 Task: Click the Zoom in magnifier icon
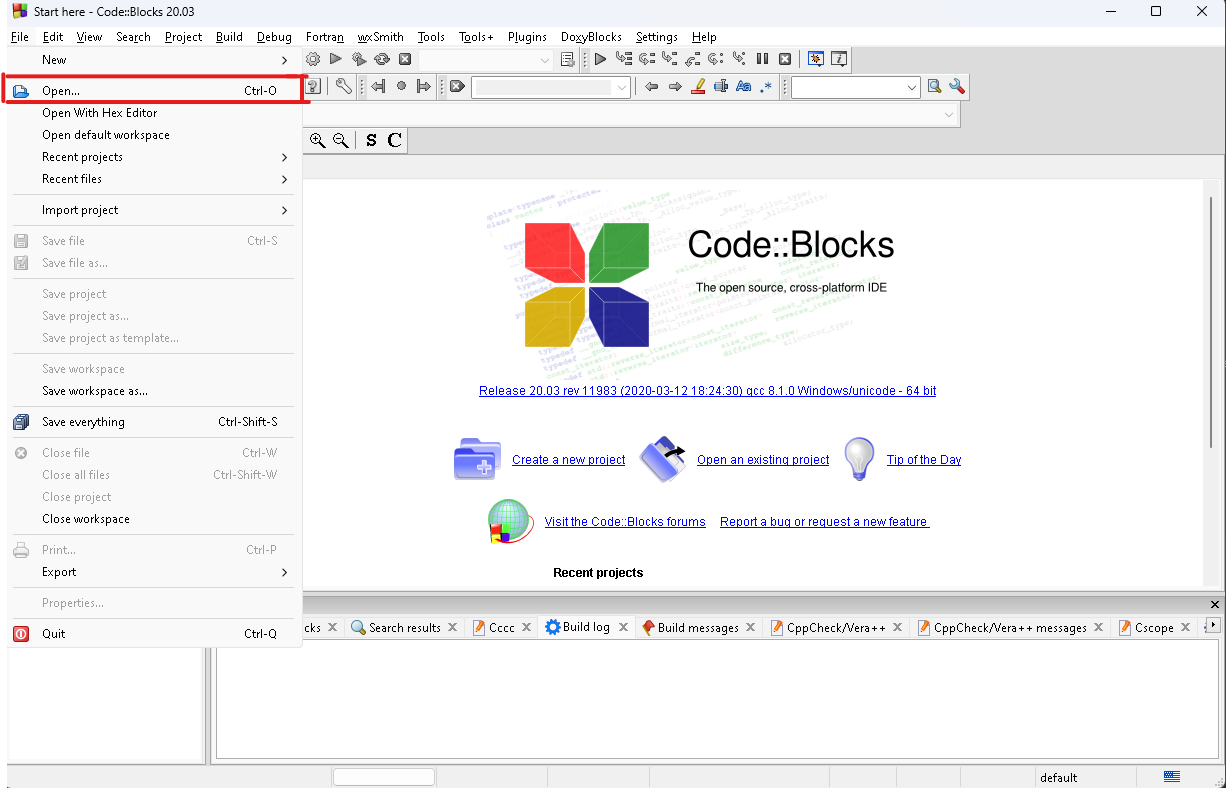317,141
